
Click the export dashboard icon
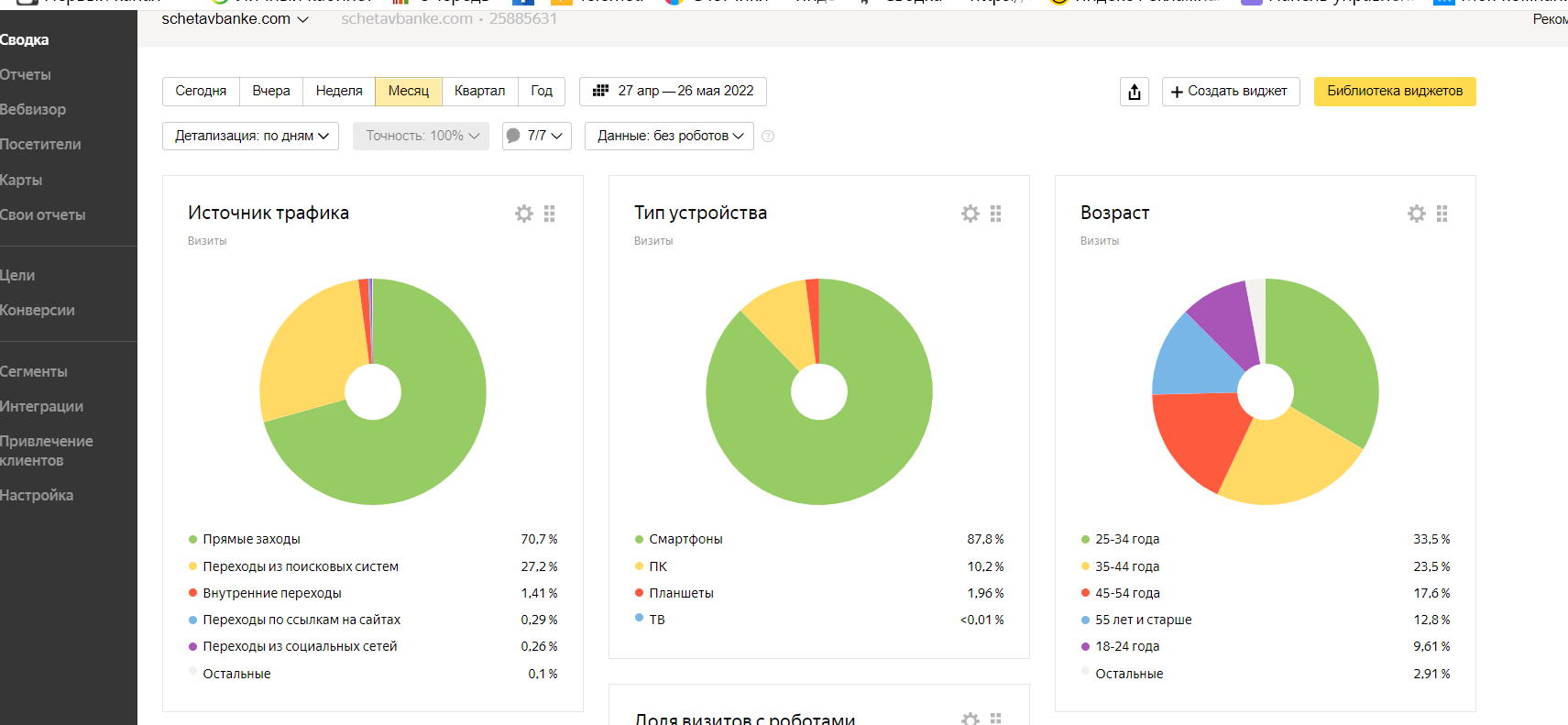[1135, 92]
